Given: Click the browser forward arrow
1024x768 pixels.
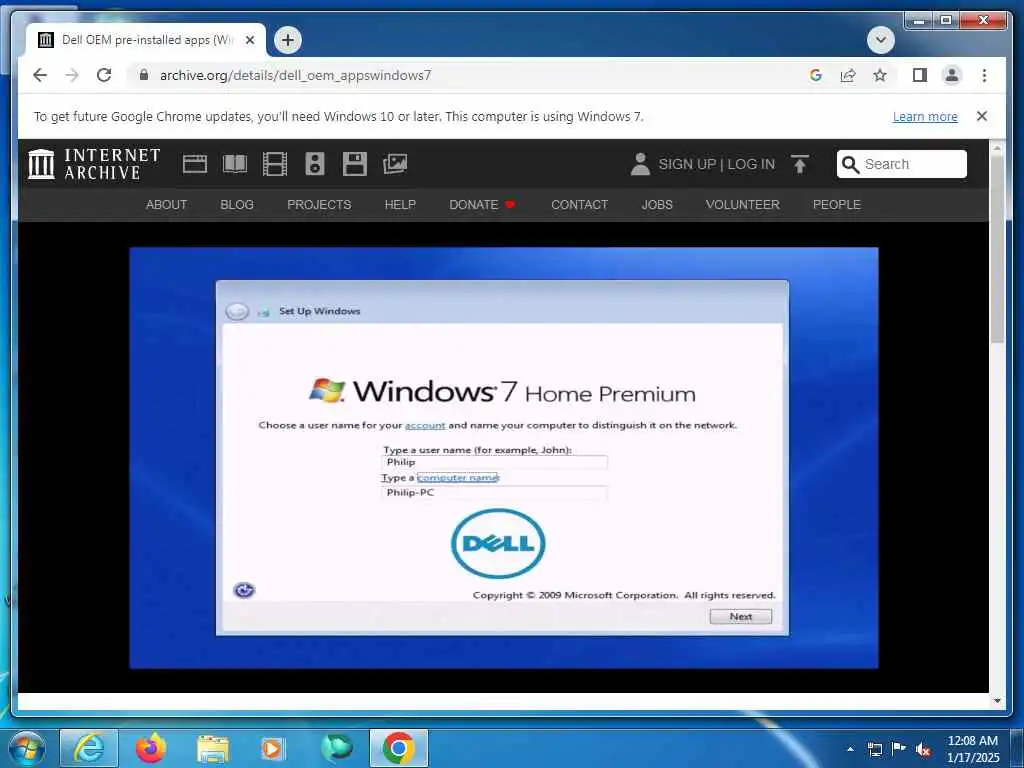Looking at the screenshot, I should pyautogui.click(x=72, y=75).
